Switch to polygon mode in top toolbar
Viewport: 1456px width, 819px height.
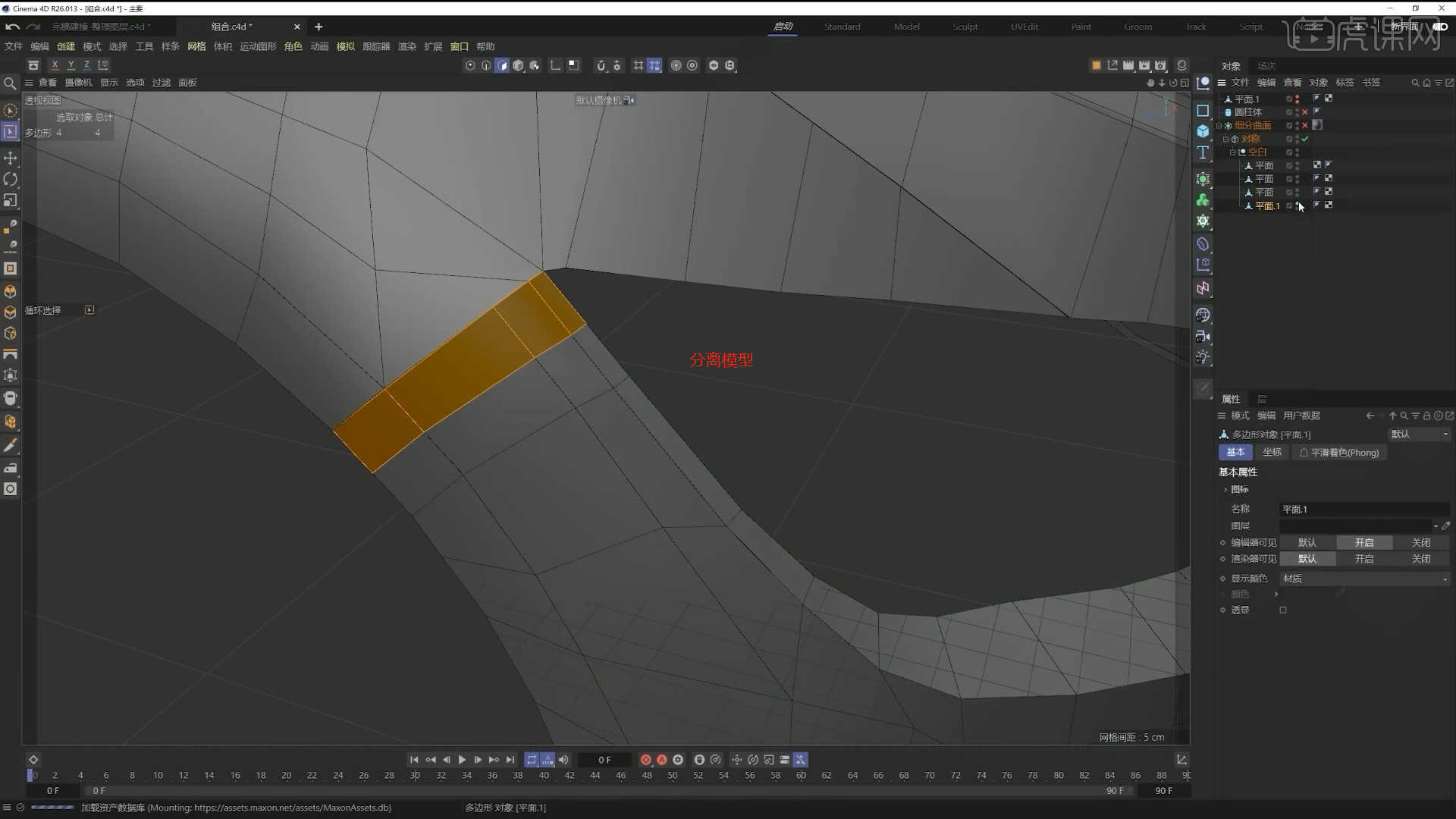click(x=502, y=65)
